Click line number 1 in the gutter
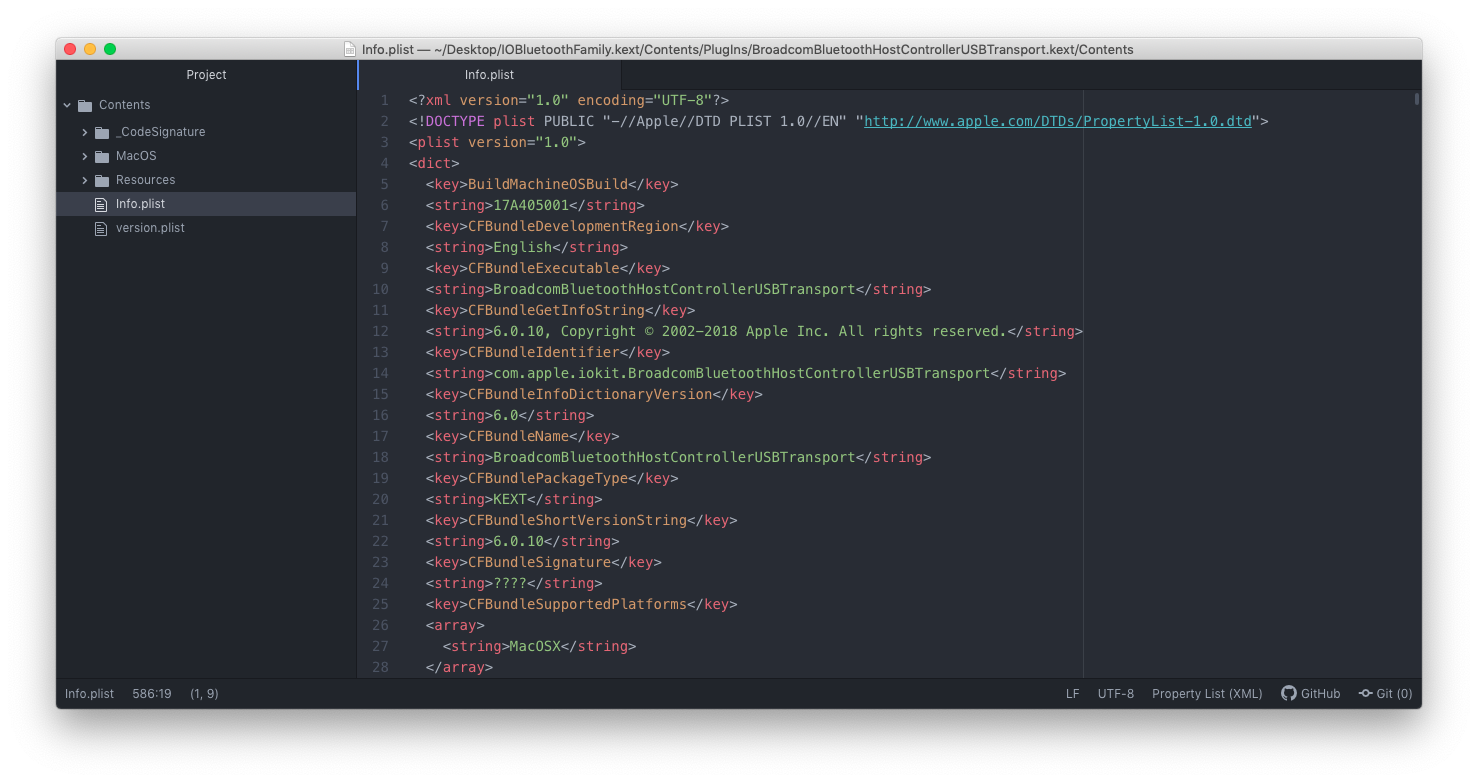 (x=384, y=100)
